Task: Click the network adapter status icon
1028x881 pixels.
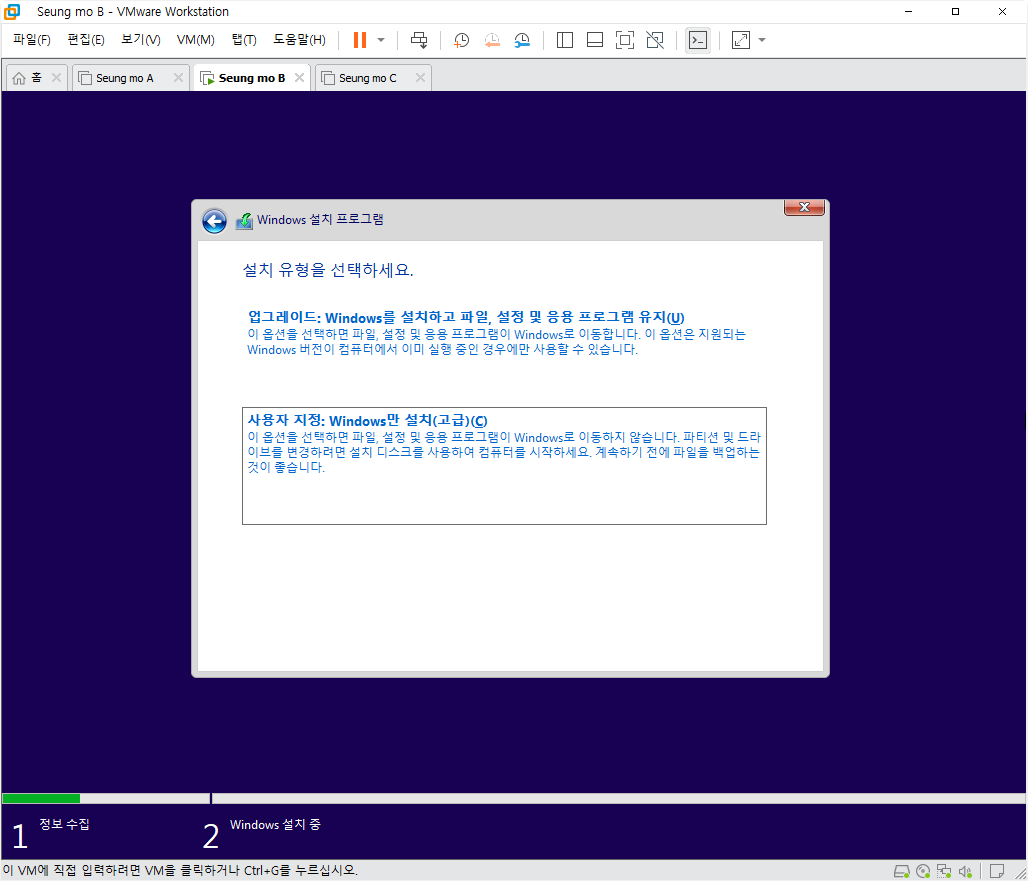Action: point(944,871)
